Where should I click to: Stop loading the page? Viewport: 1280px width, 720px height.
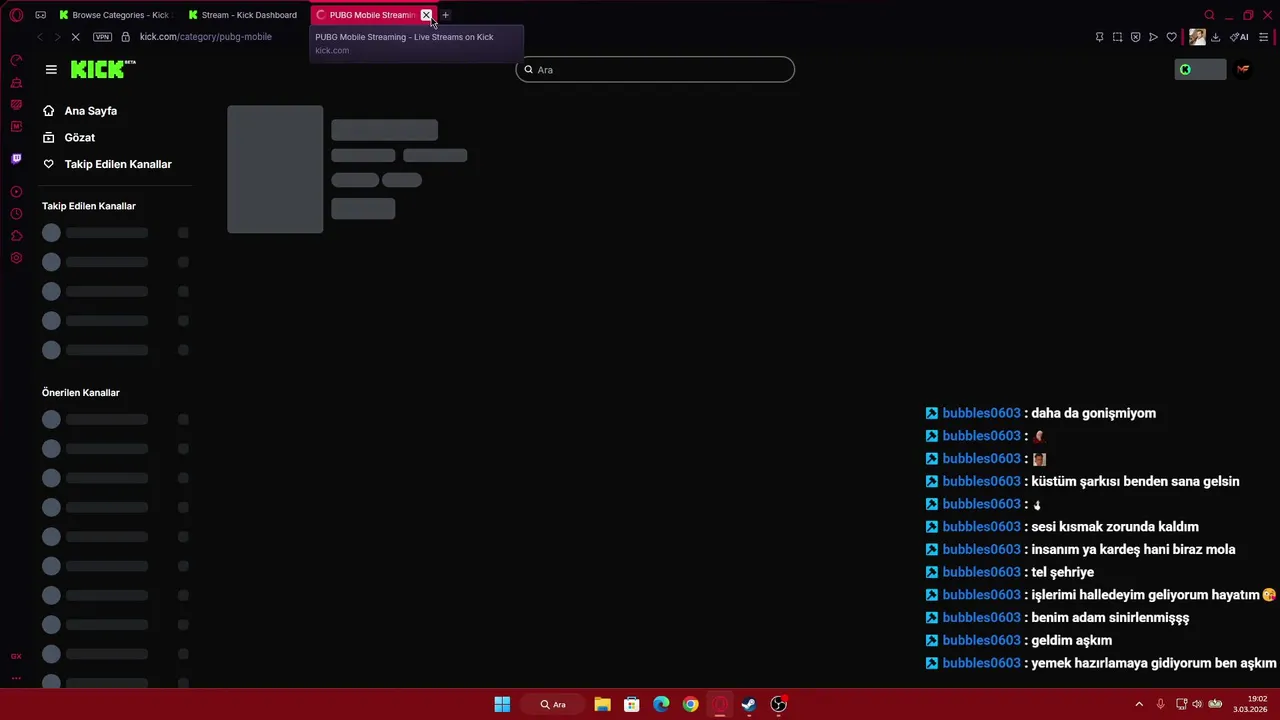tap(75, 37)
